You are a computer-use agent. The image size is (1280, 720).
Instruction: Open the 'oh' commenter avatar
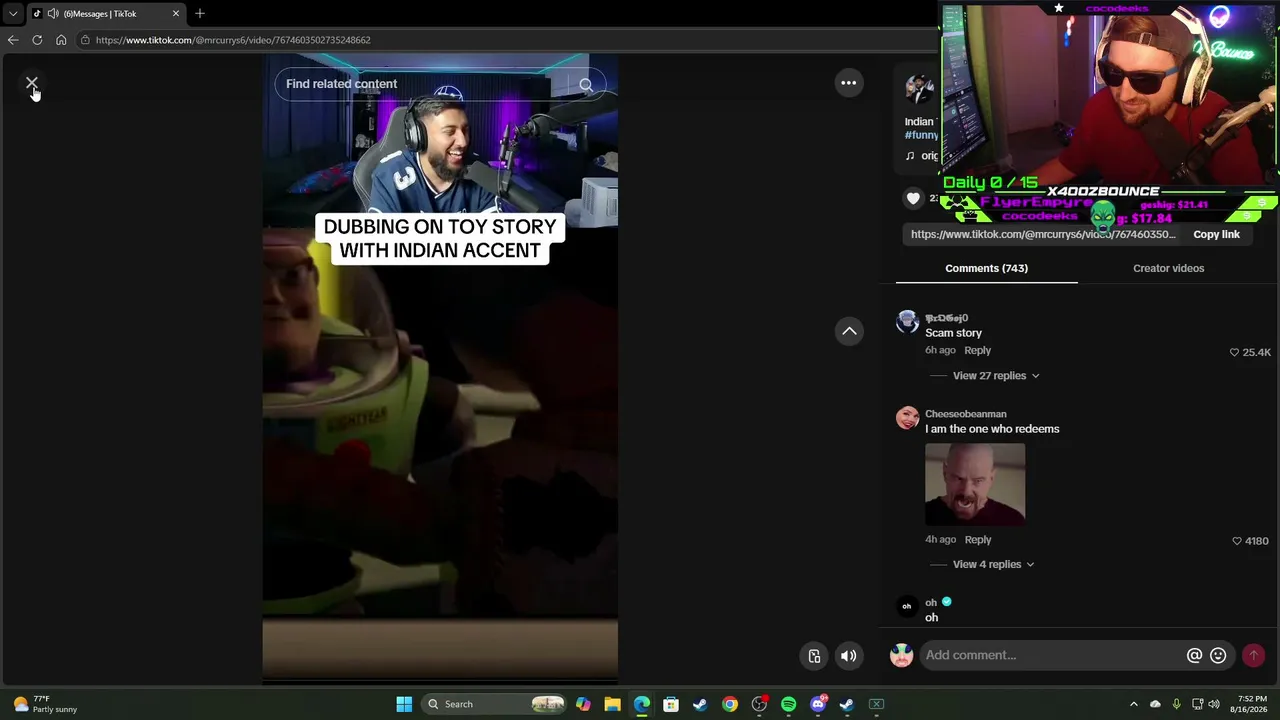click(907, 606)
